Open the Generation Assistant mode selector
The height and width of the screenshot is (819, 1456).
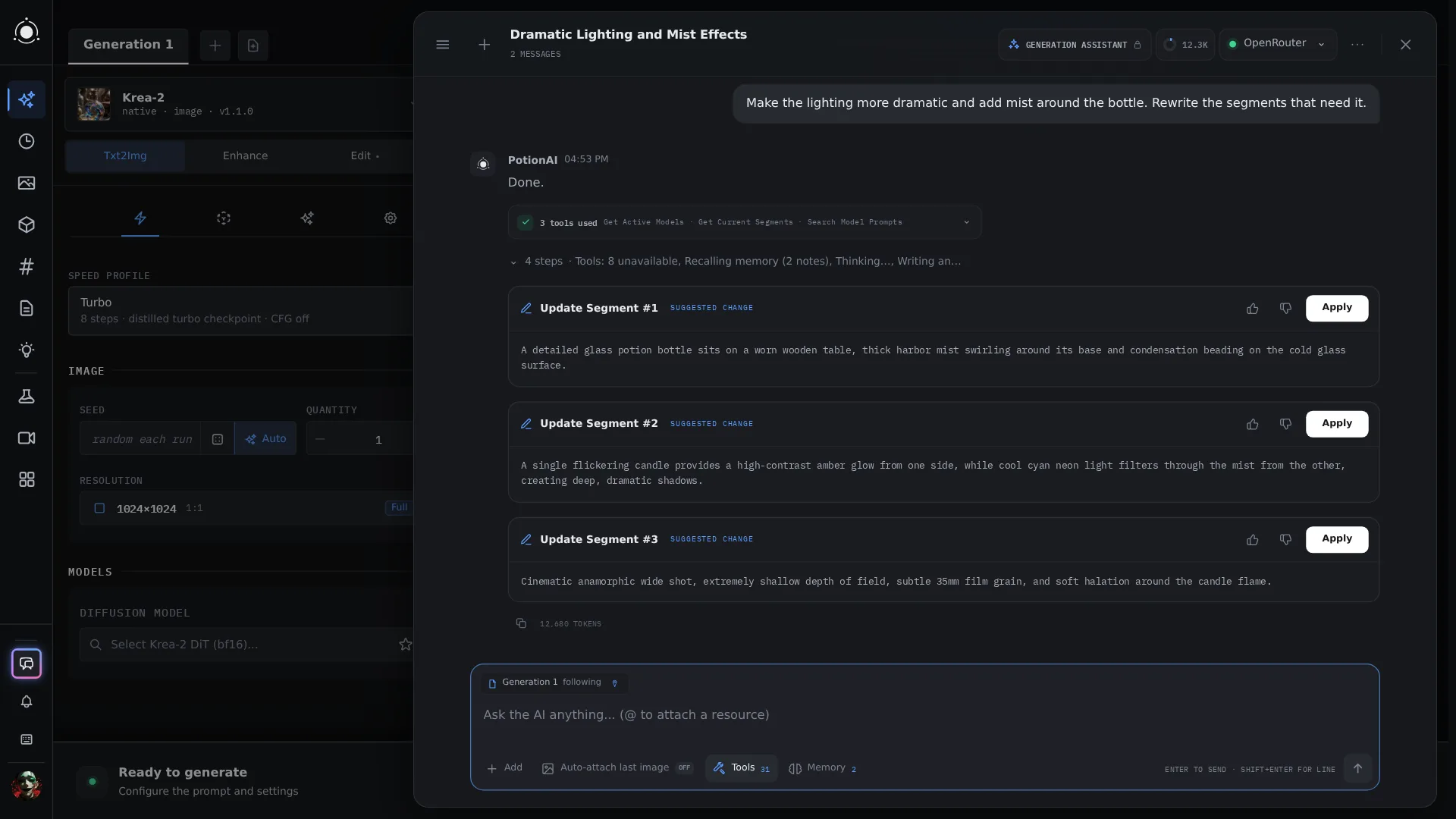point(1075,45)
